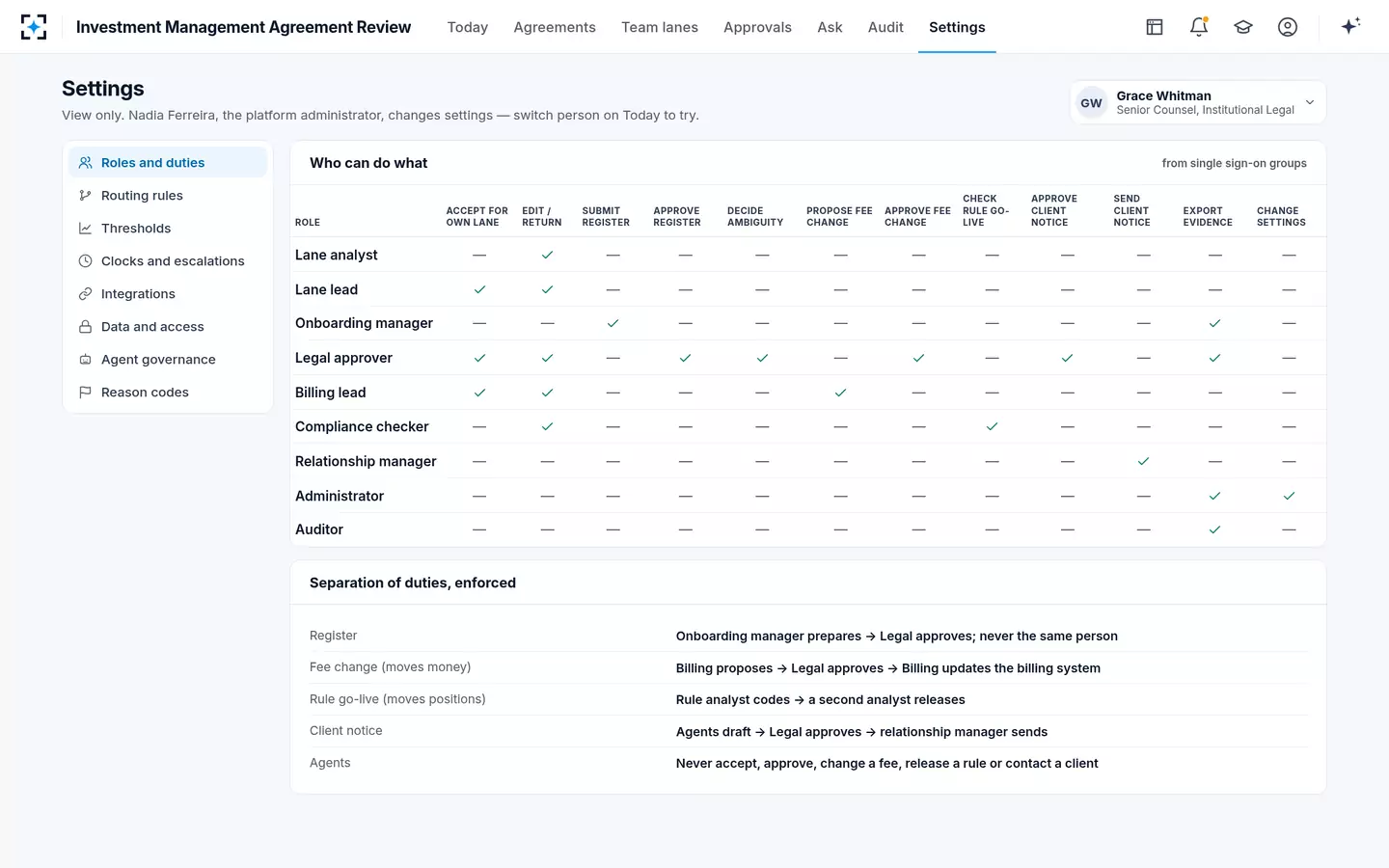Open the notifications bell

tap(1199, 27)
